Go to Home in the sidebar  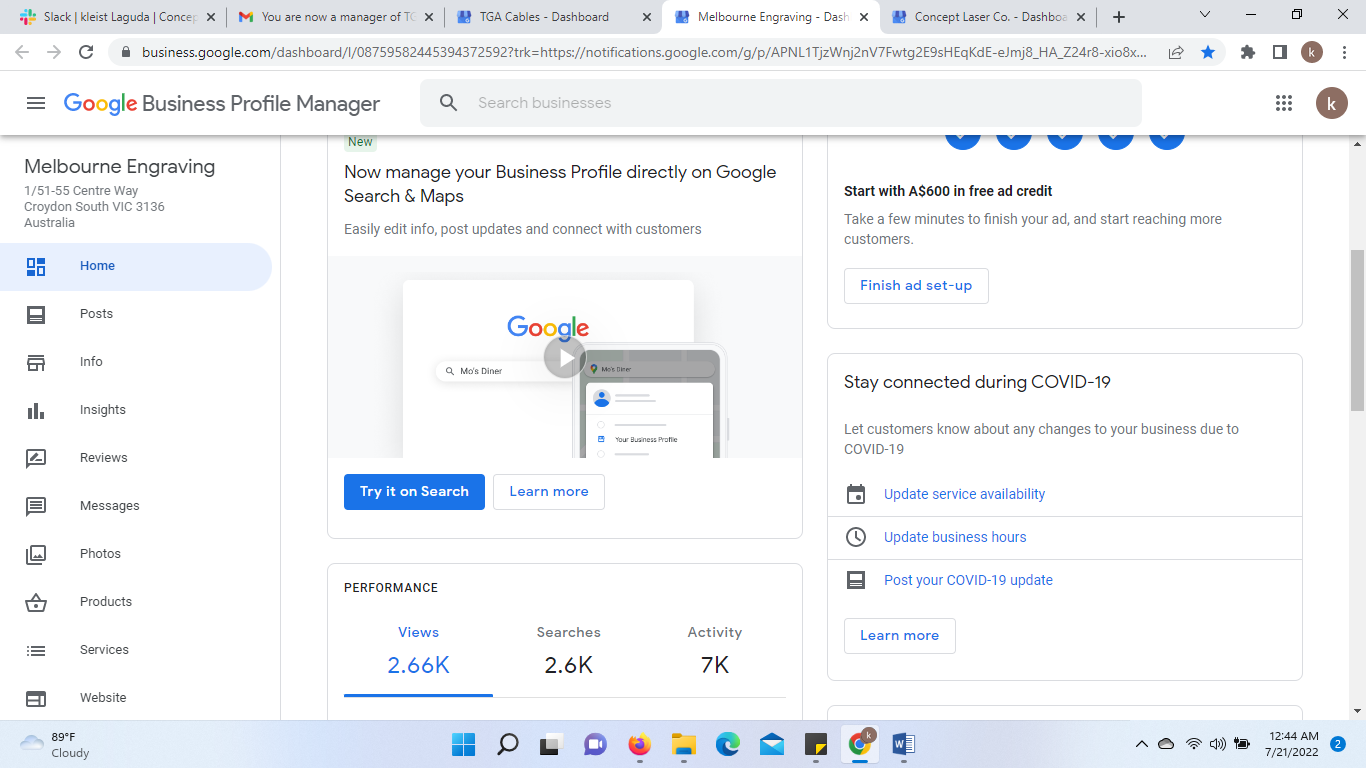tap(136, 266)
